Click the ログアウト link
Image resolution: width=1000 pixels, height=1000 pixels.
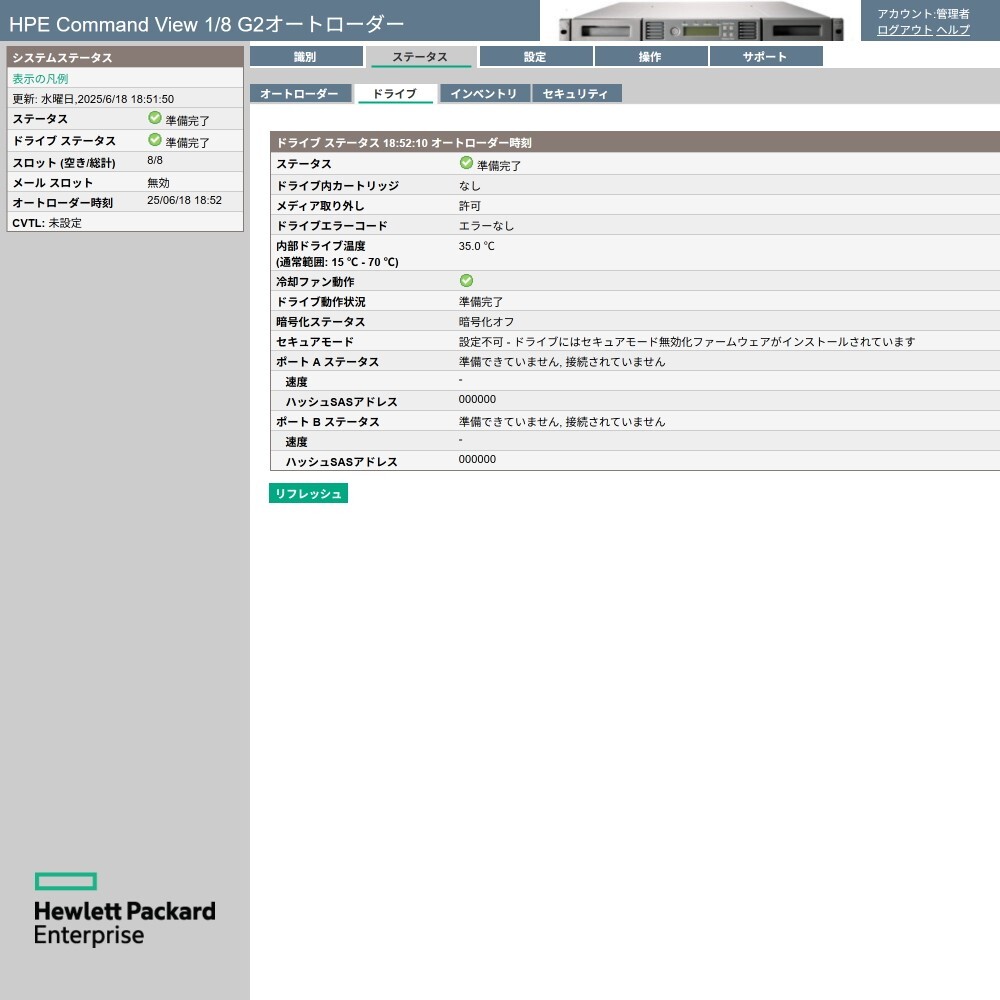pyautogui.click(x=904, y=30)
